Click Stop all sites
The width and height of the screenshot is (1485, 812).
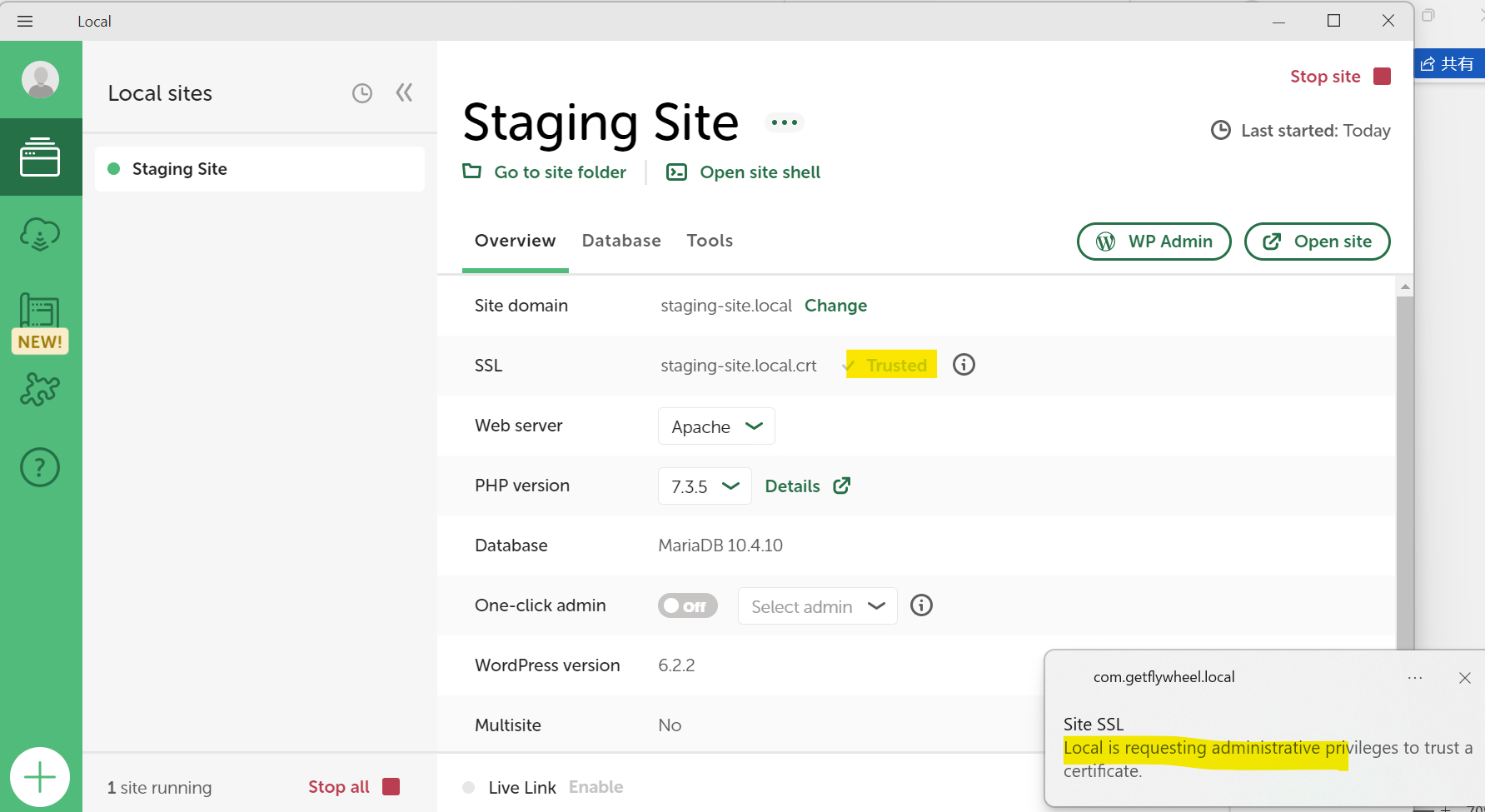(354, 787)
